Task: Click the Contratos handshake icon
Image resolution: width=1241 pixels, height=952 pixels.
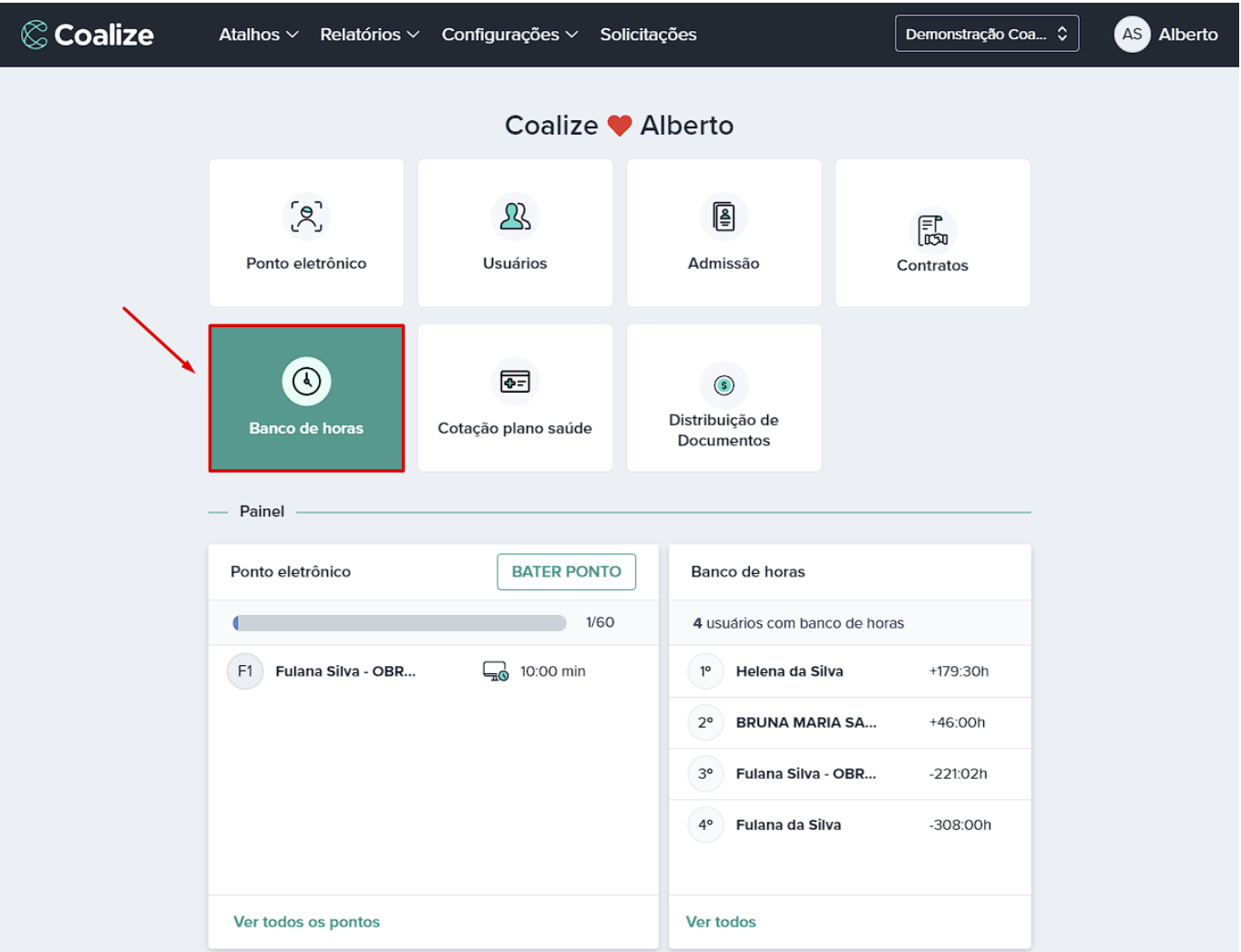Action: (932, 230)
